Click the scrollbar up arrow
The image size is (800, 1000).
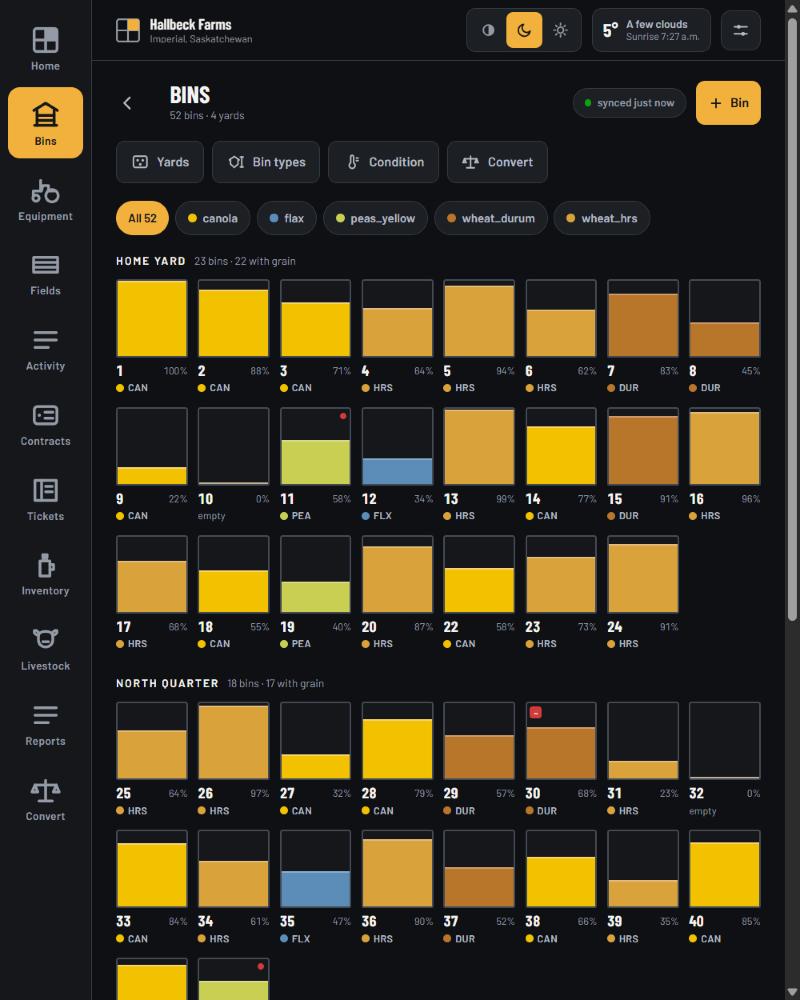(x=792, y=7)
